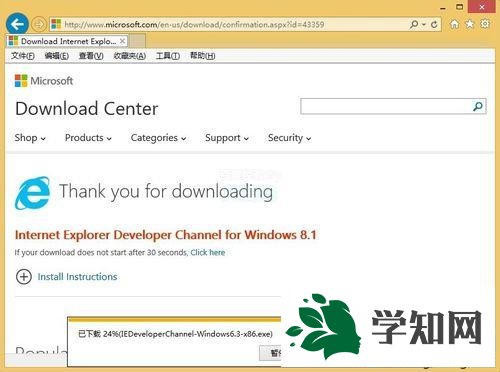
Task: Click Internet Explorer Developer Channel for Windows 8.1 heading
Action: [x=165, y=235]
